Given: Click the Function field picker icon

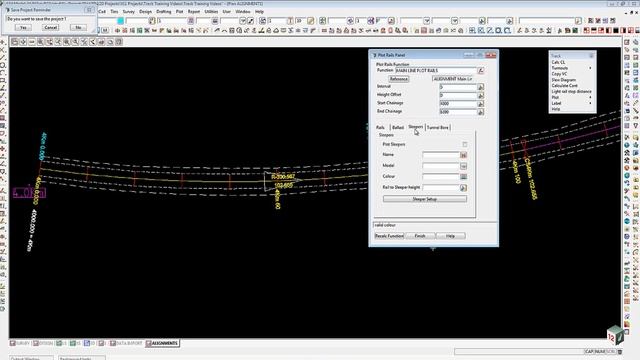Looking at the screenshot, I should click(480, 71).
